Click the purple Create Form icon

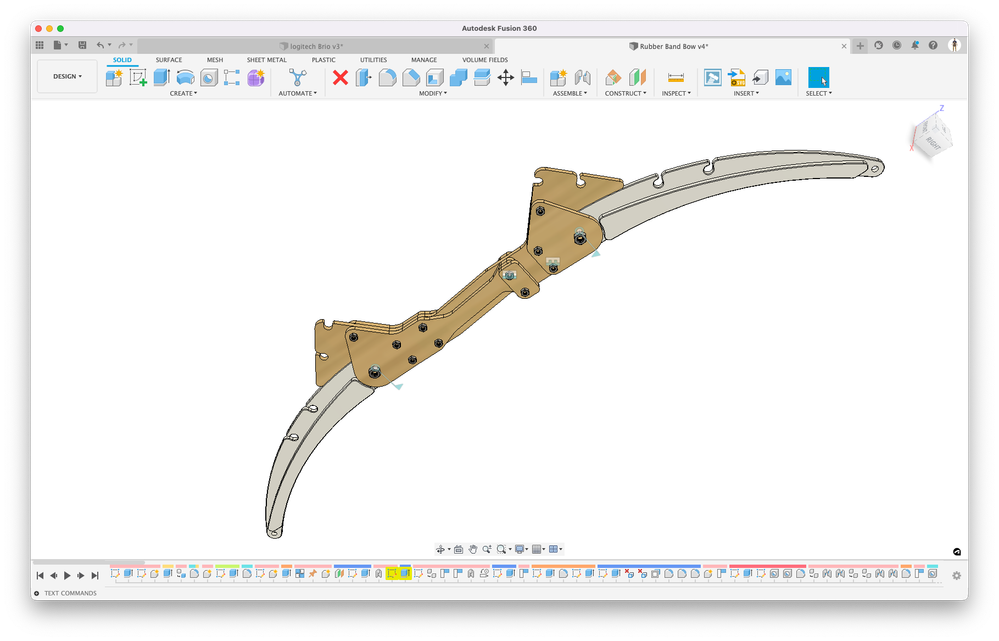pyautogui.click(x=255, y=78)
